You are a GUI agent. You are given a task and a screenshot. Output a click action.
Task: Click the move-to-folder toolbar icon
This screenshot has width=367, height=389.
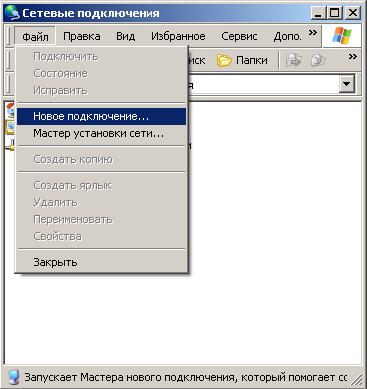(x=294, y=60)
